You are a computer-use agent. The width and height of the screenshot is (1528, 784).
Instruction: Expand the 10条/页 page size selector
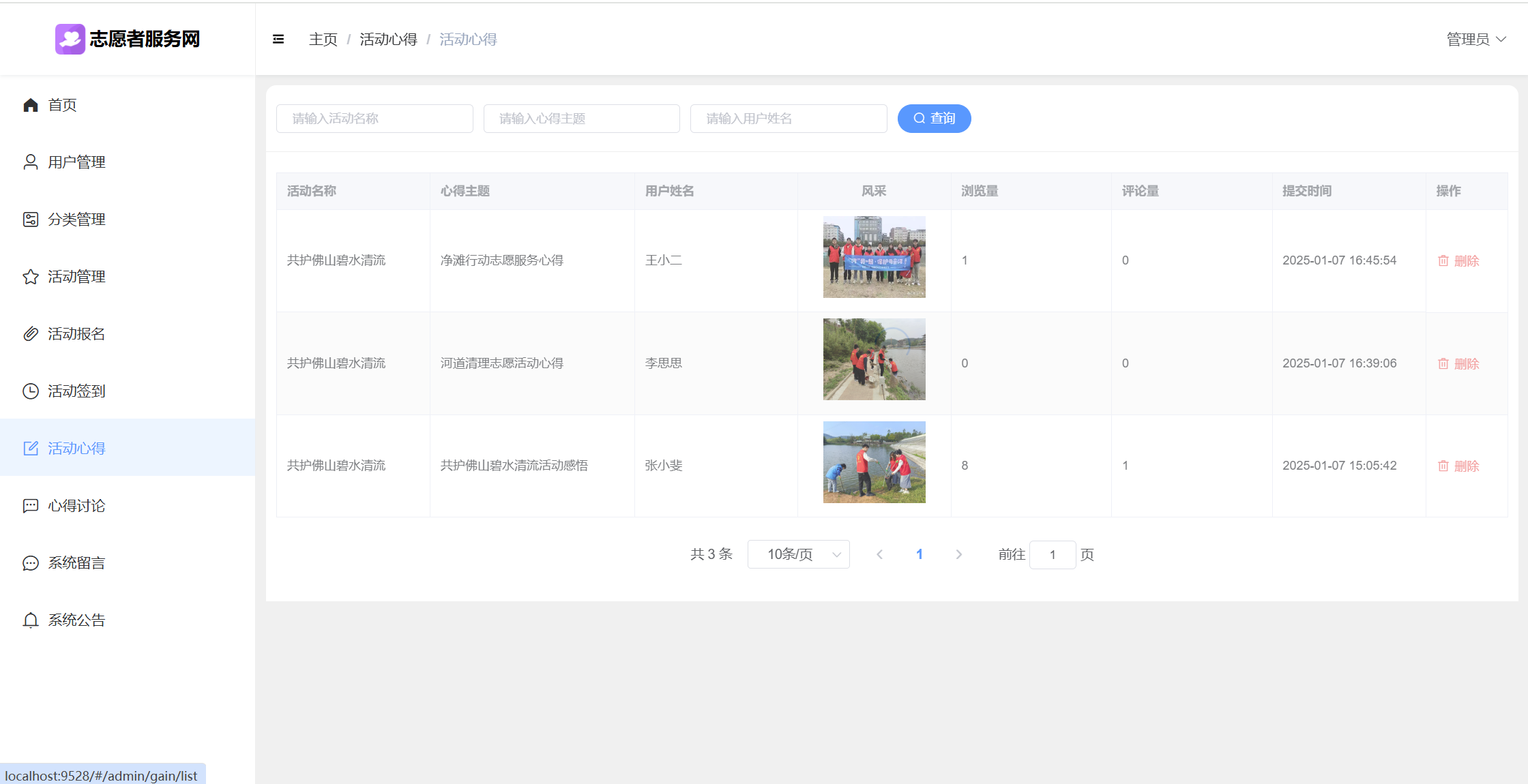tap(798, 554)
